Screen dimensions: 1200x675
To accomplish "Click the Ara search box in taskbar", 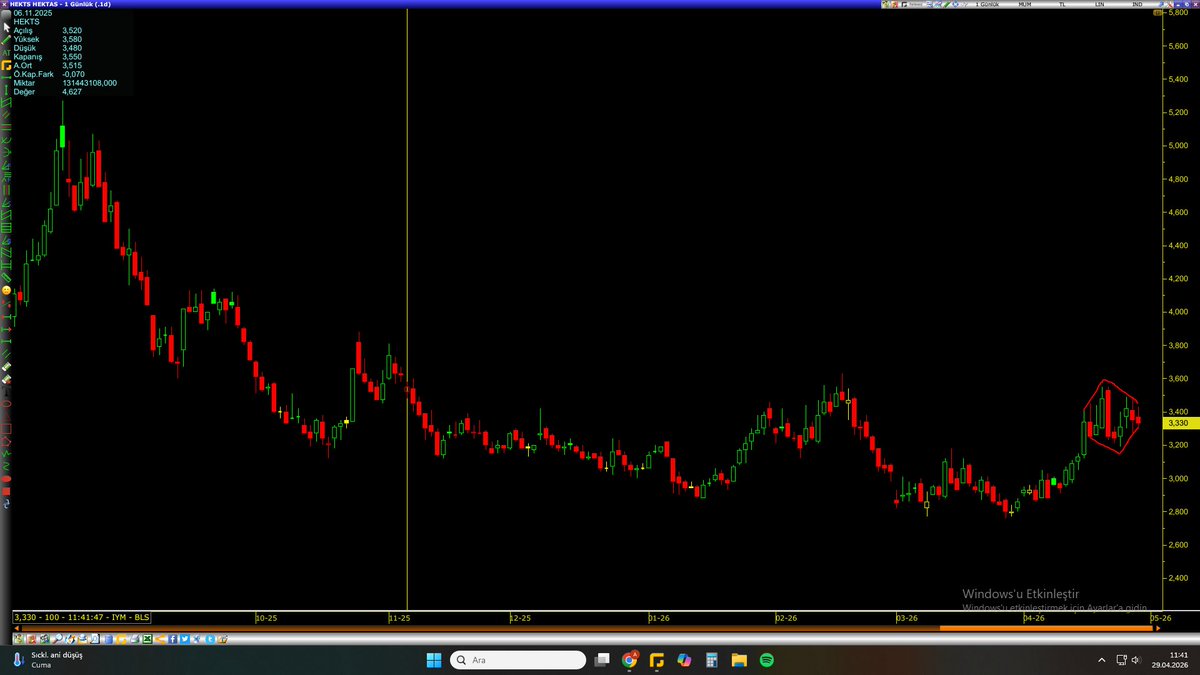I will [x=517, y=660].
